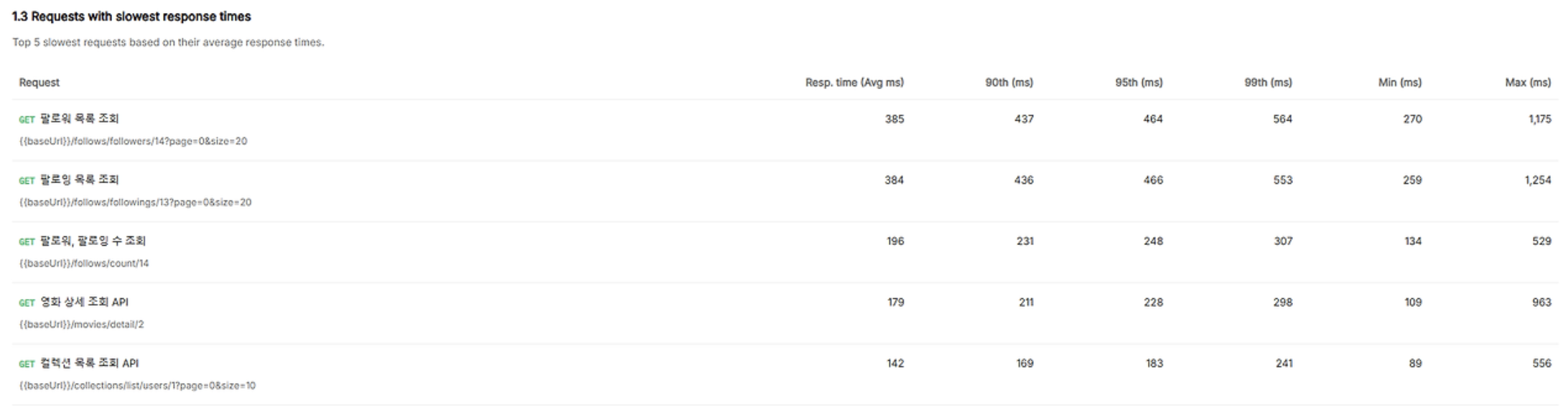1568x411 pixels.
Task: Open the 영화 상세 조회 API request
Action: pos(84,303)
